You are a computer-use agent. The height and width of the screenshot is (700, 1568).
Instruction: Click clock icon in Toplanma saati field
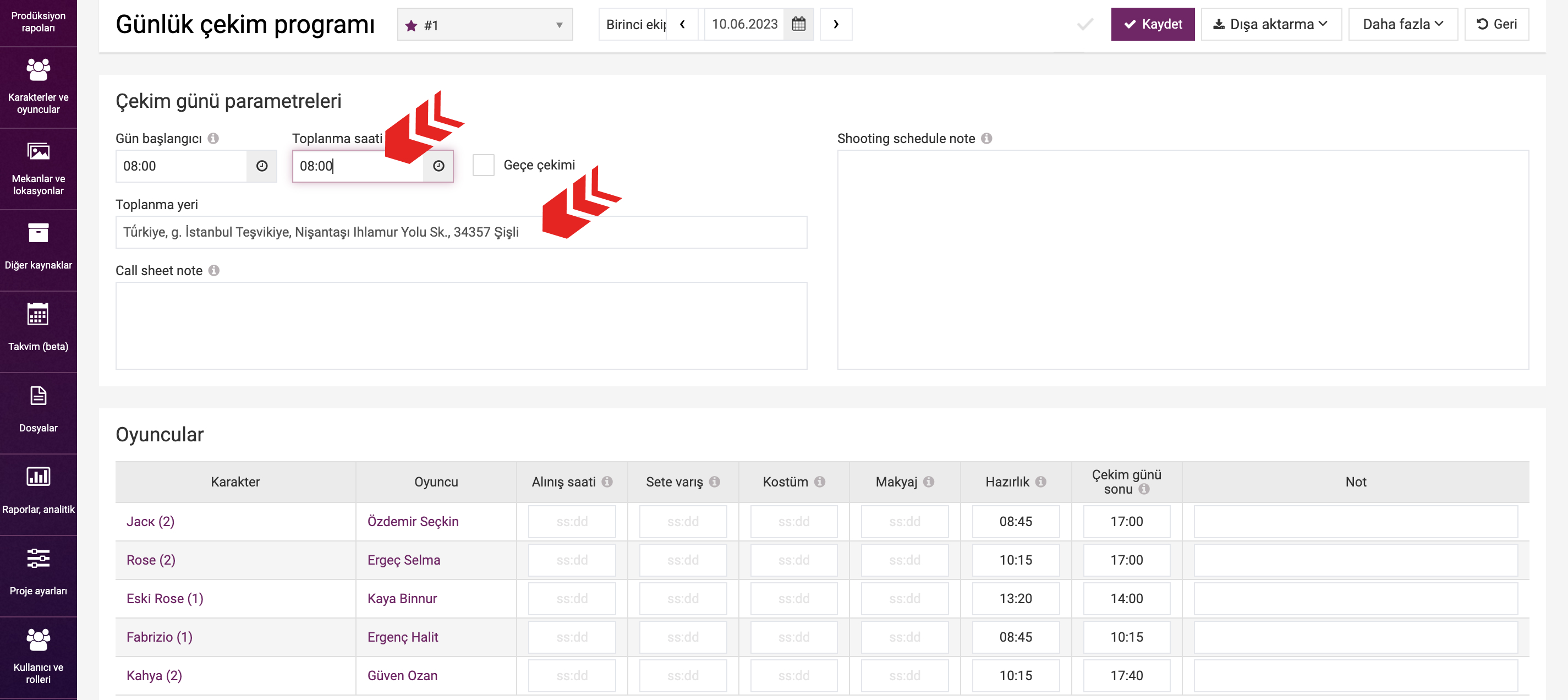438,166
